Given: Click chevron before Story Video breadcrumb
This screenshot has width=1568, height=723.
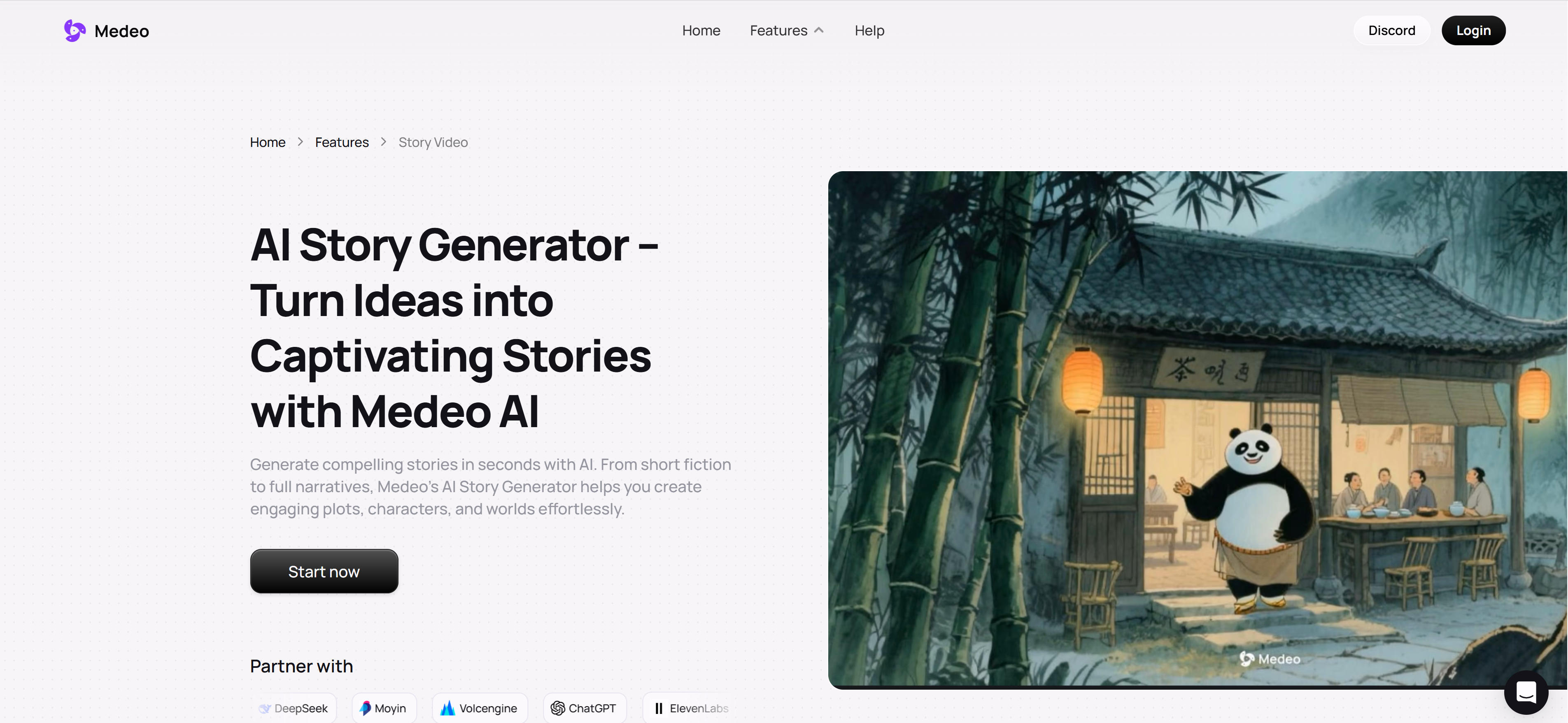Looking at the screenshot, I should [384, 142].
